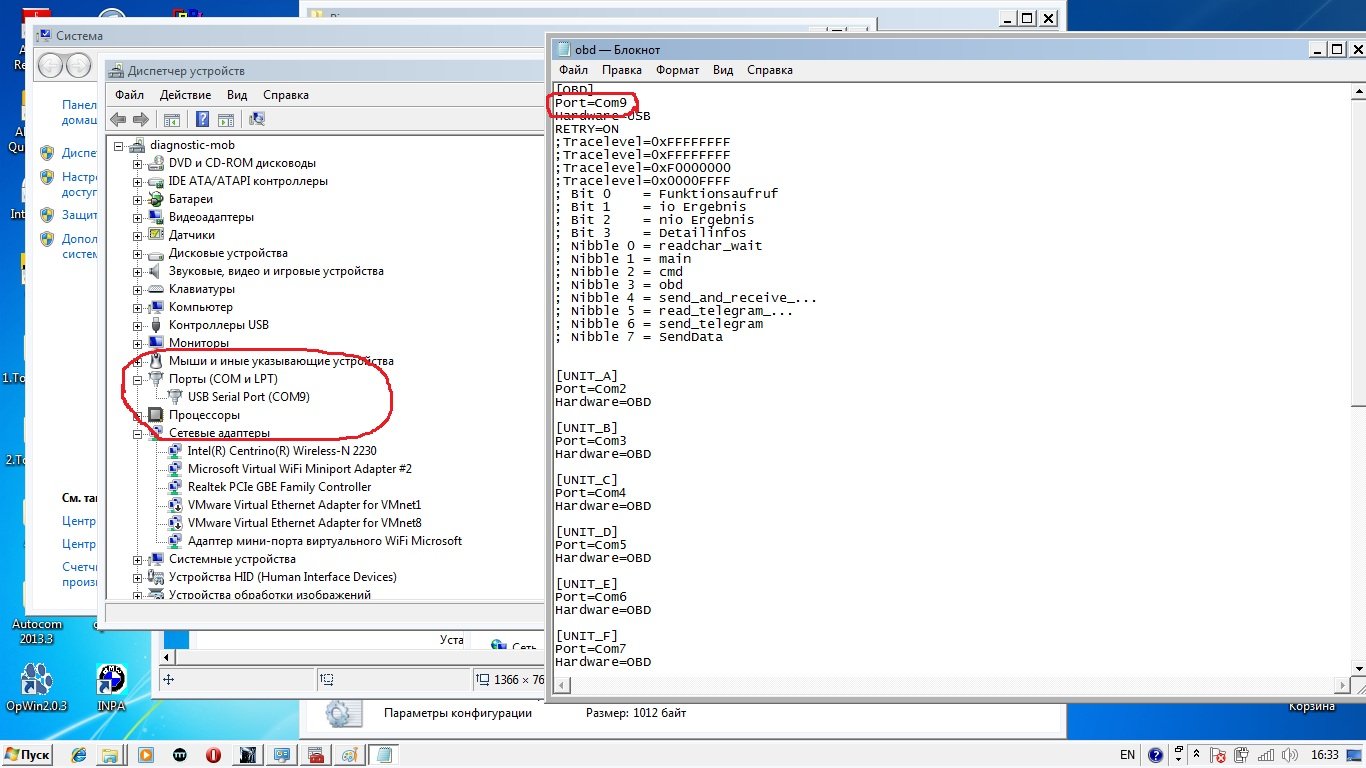Select Realtek PCIe GBE Family Controller
Image resolution: width=1366 pixels, height=768 pixels.
coord(279,487)
